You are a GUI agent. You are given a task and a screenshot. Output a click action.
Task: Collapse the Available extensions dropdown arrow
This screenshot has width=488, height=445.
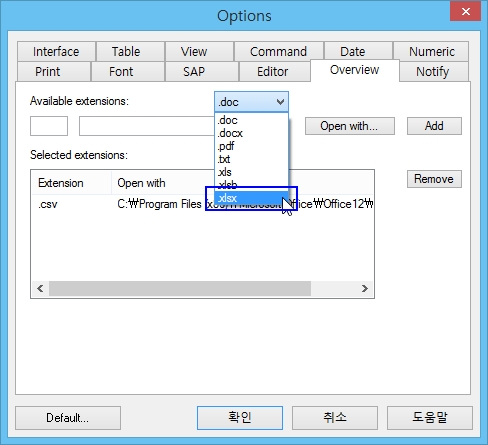pyautogui.click(x=280, y=102)
